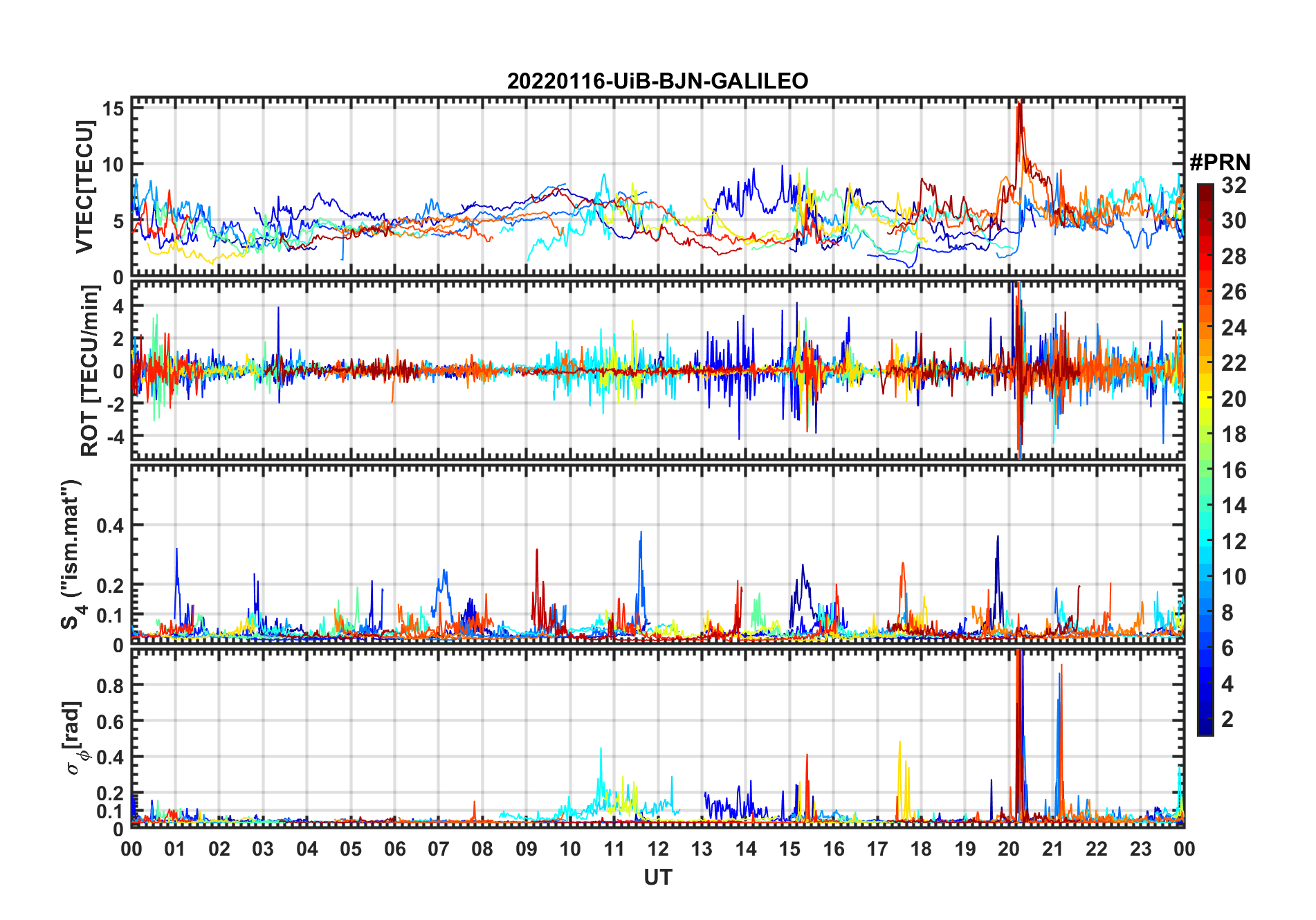
Task: Click the 0.4 tick on S4 axis
Action: 111,526
